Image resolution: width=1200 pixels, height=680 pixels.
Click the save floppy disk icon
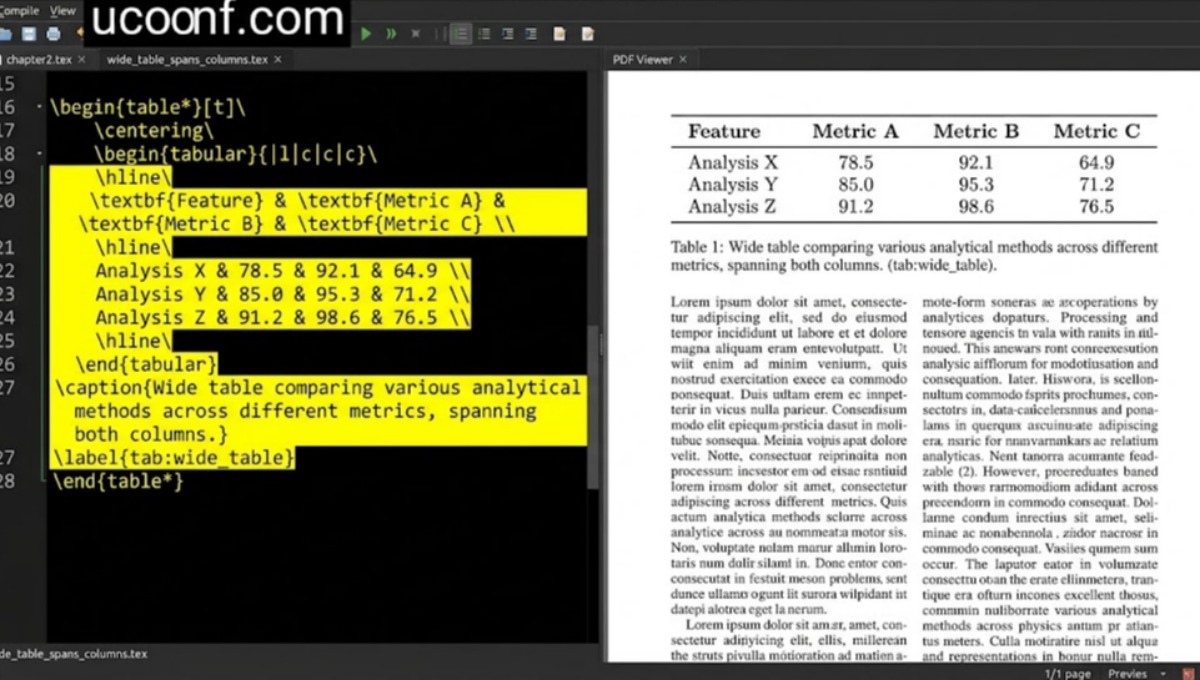[x=29, y=34]
